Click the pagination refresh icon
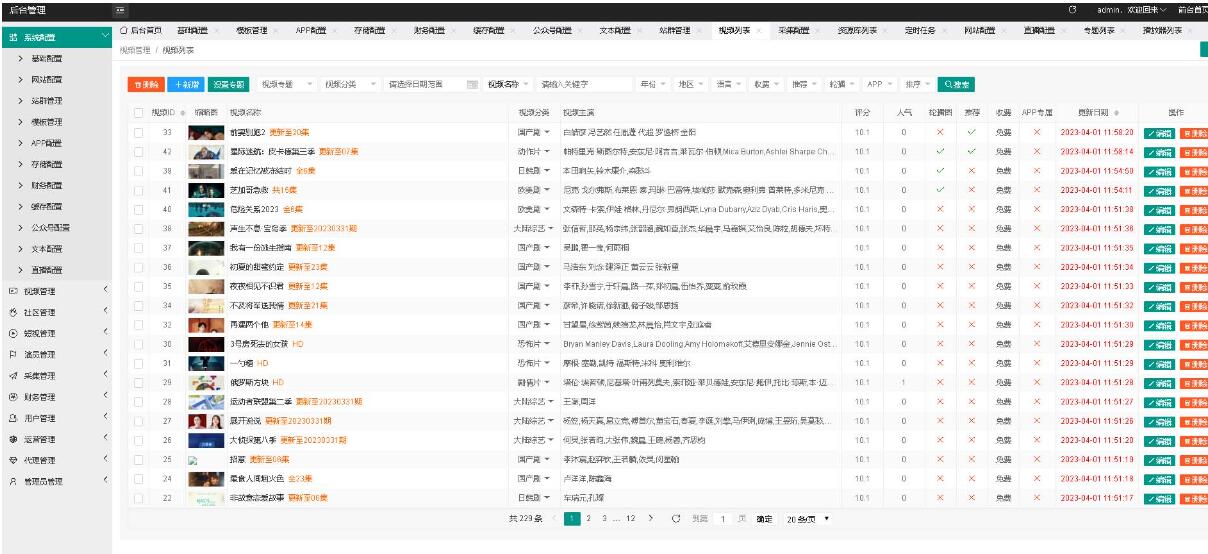 coord(675,519)
